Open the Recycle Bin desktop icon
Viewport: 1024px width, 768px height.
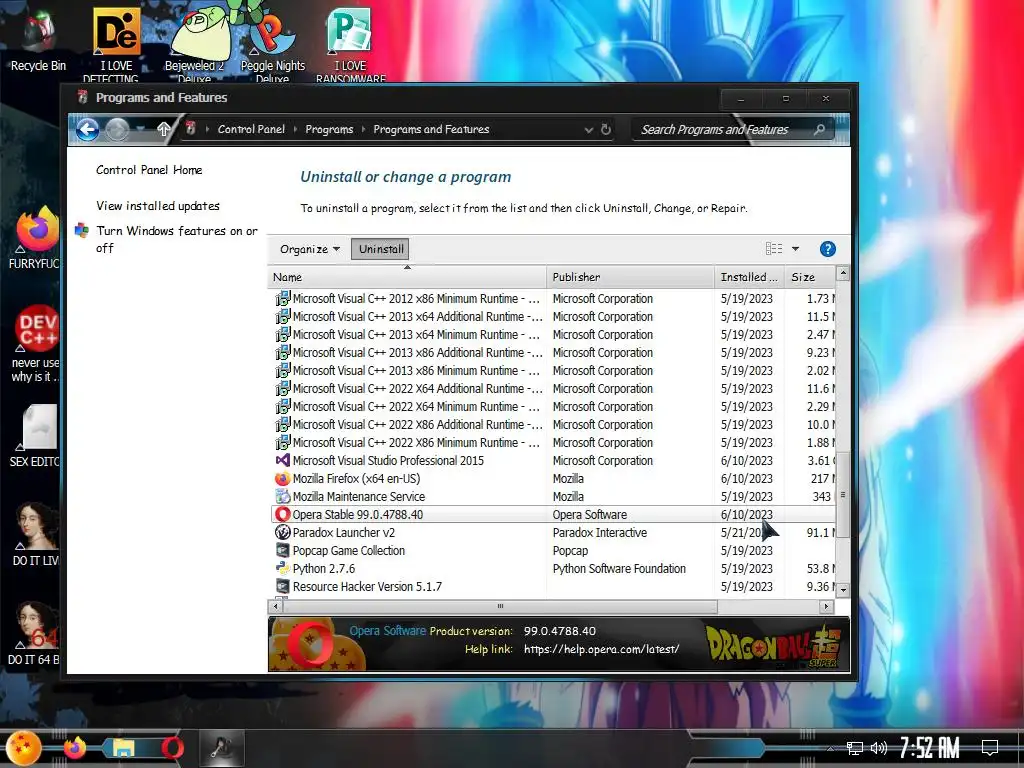point(38,40)
